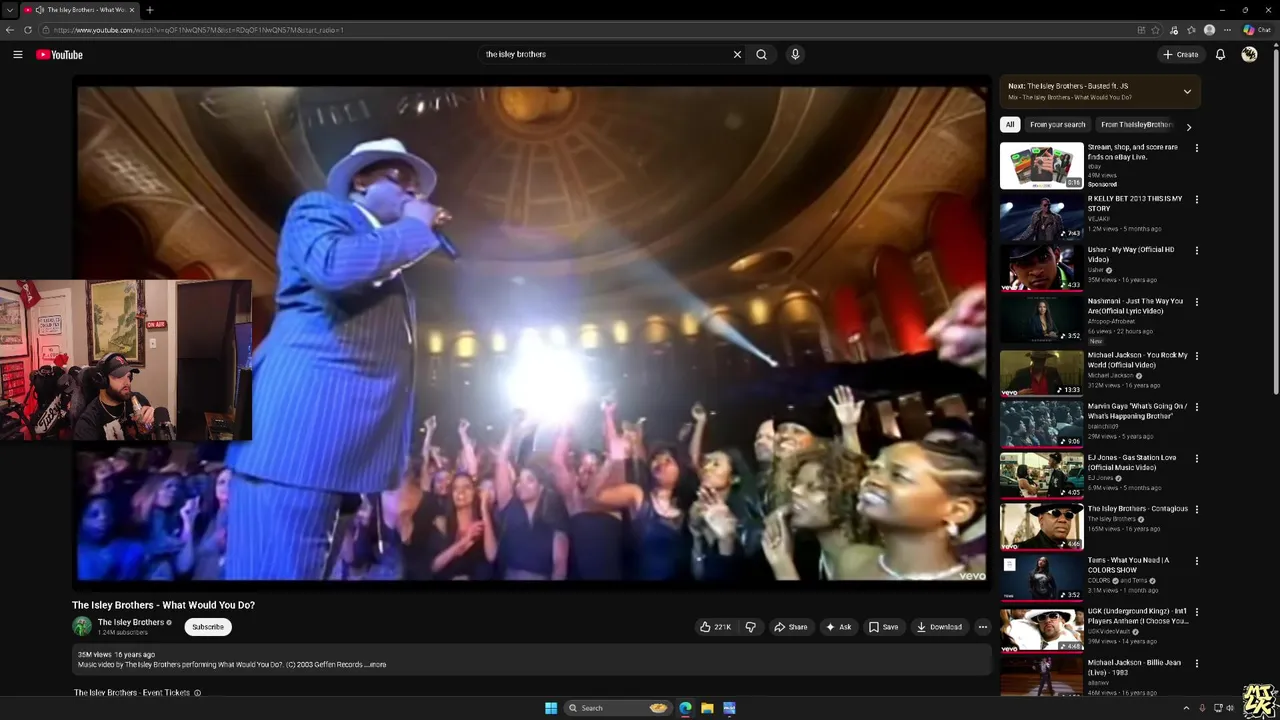
Task: Open options for Marvin Gaye video
Action: 1197,407
